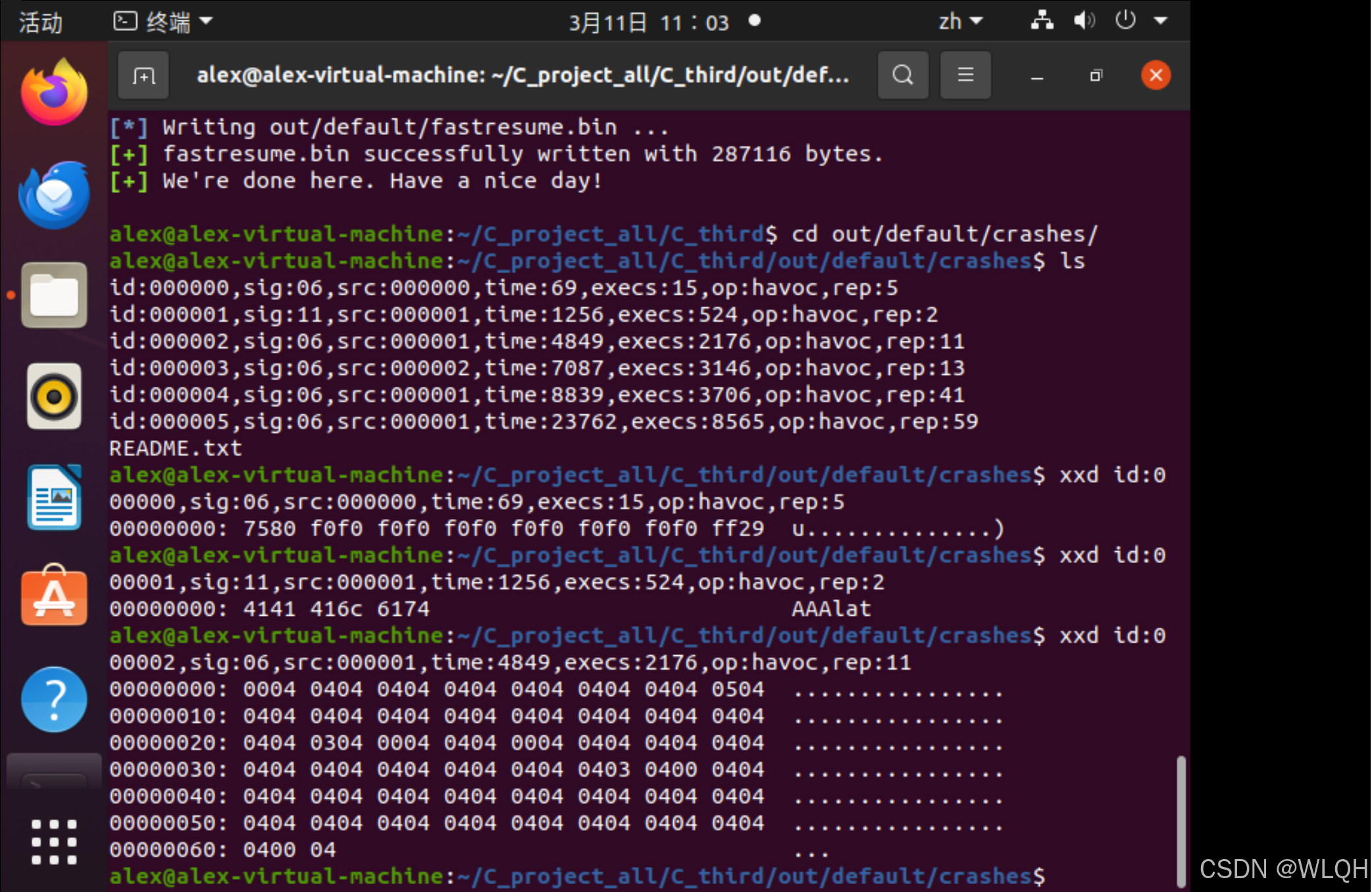
Task: Click the power icon in top bar
Action: [x=1125, y=20]
